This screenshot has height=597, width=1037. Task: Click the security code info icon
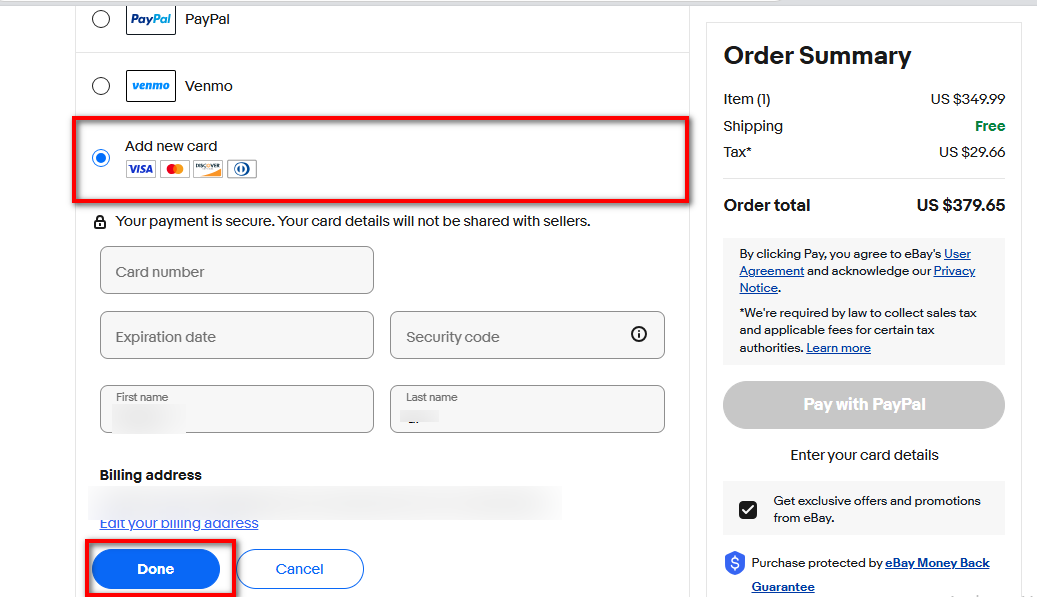click(x=639, y=335)
